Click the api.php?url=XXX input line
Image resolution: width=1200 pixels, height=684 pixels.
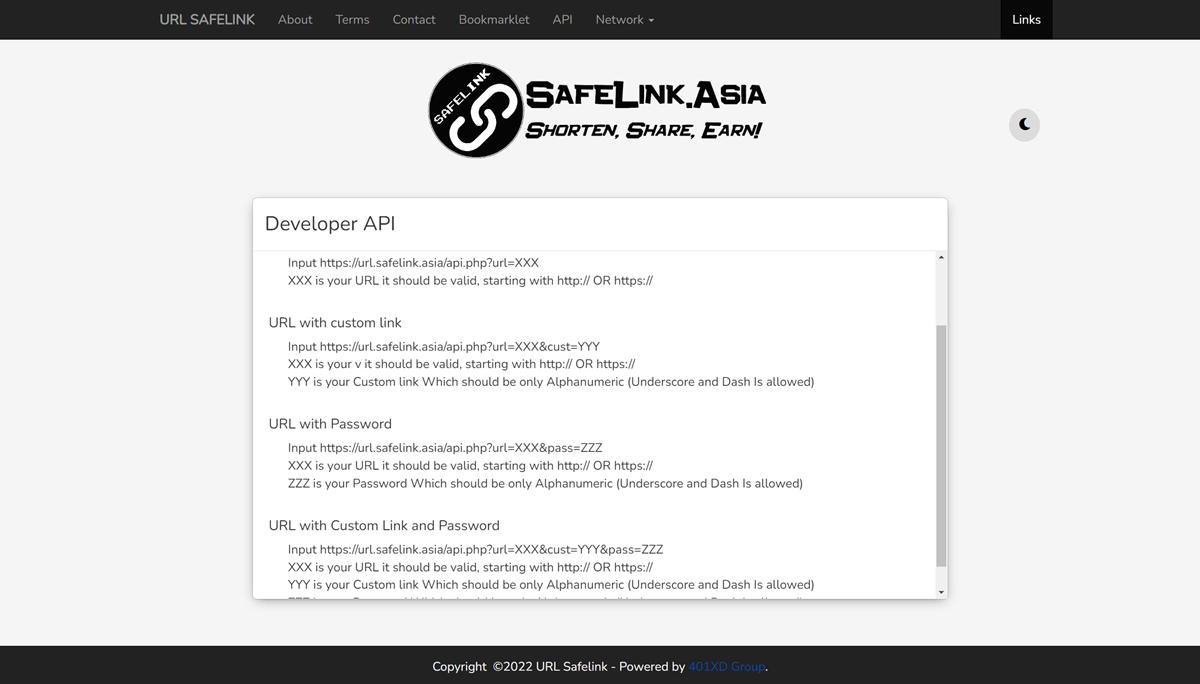pos(413,263)
